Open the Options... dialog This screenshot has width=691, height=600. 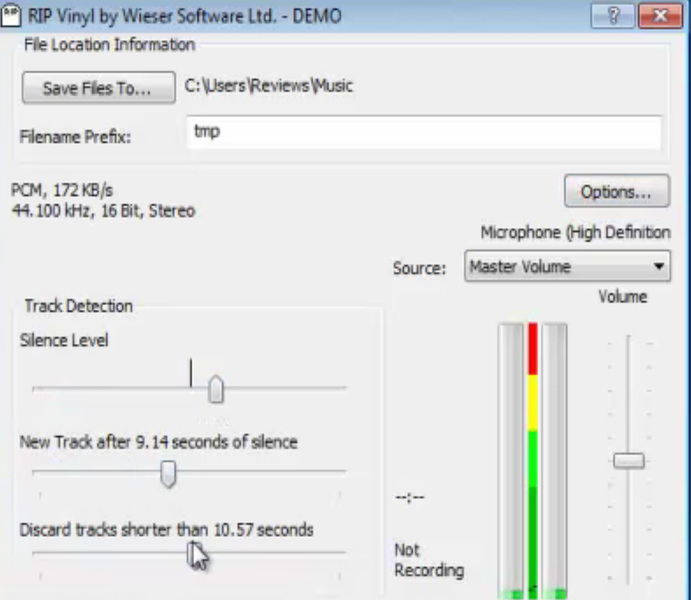(x=617, y=191)
